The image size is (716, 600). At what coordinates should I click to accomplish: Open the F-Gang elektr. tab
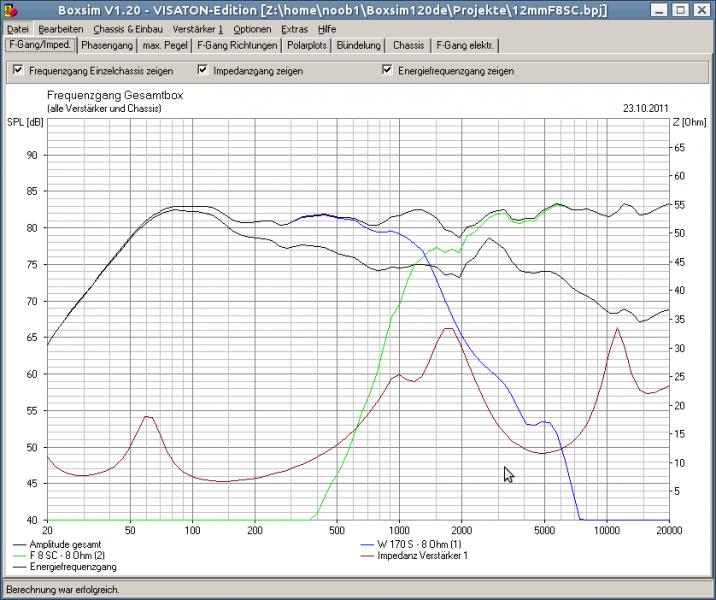464,46
